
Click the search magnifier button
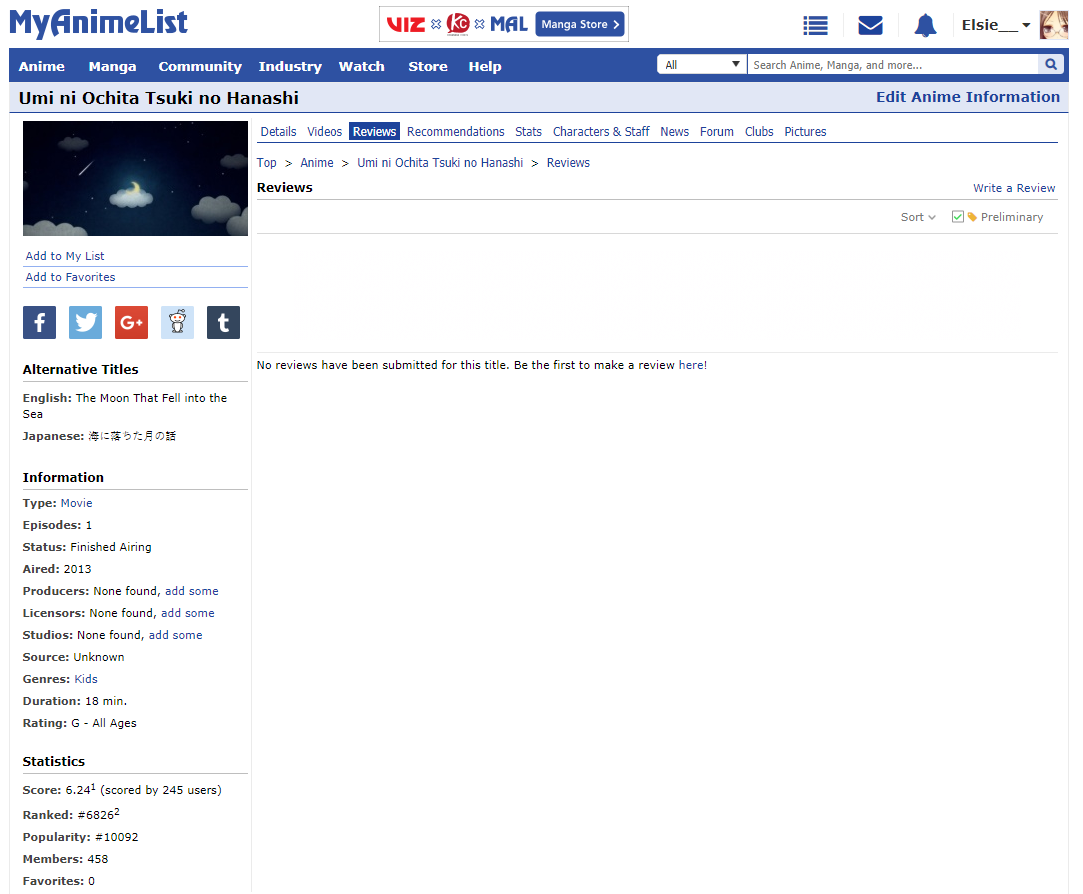coord(1050,65)
